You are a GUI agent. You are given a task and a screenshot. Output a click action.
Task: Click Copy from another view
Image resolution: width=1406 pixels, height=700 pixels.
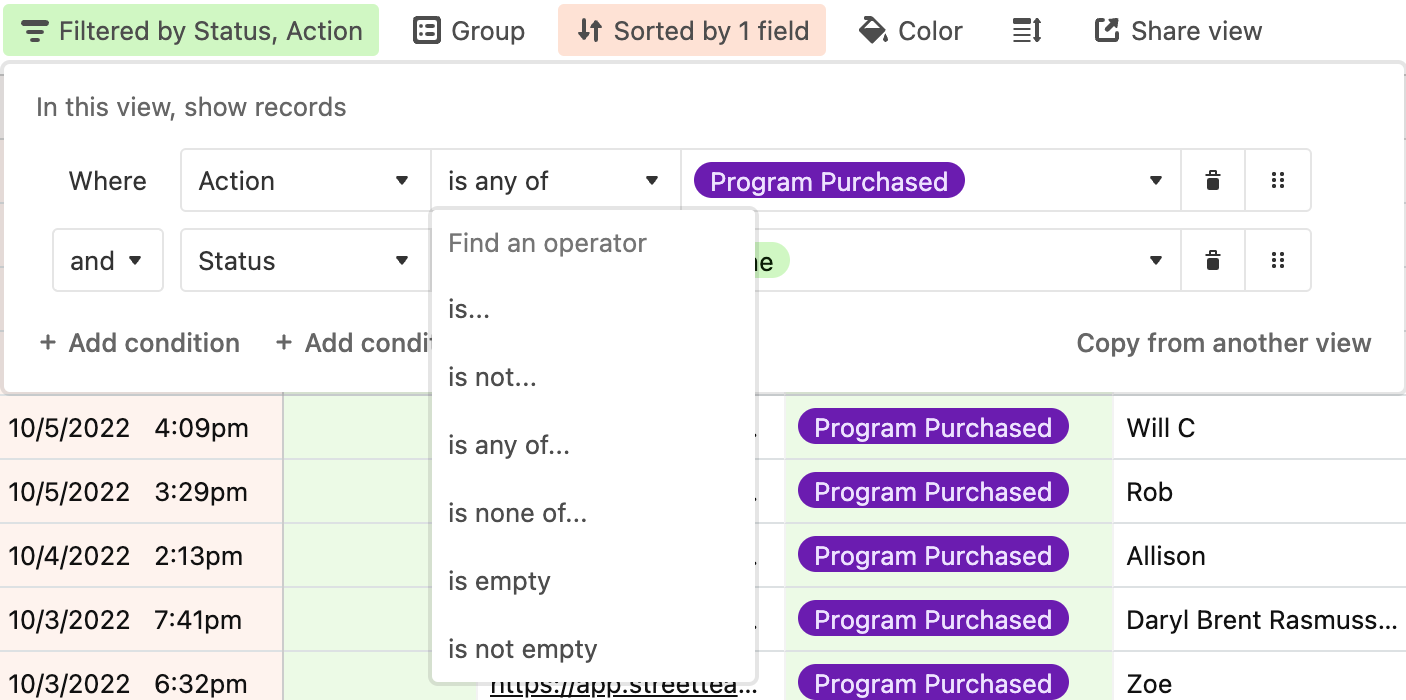click(1223, 343)
